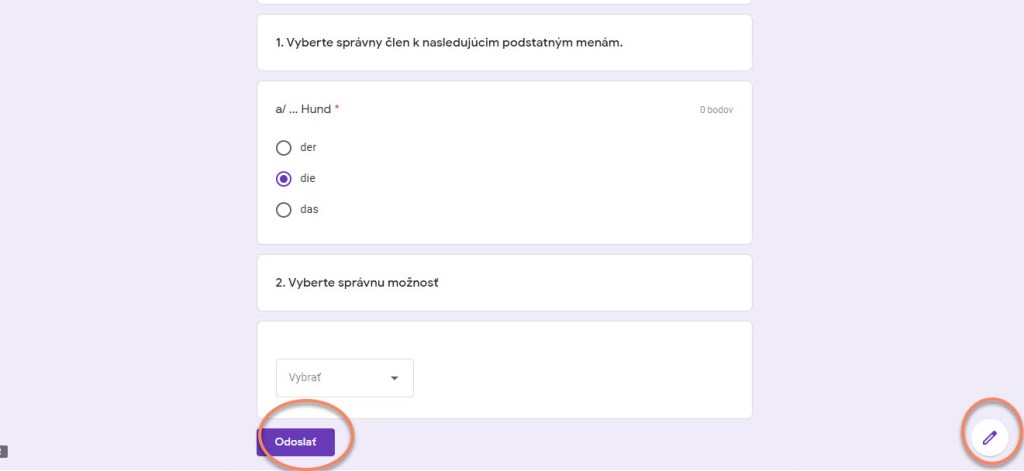
Task: Click the 'a/ ... Hund' question title
Action: tap(303, 108)
